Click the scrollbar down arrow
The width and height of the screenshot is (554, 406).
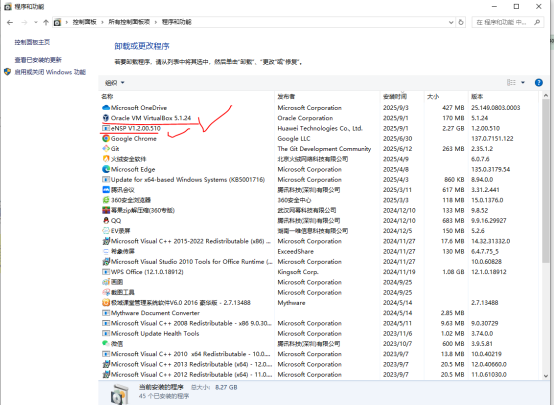click(x=546, y=376)
